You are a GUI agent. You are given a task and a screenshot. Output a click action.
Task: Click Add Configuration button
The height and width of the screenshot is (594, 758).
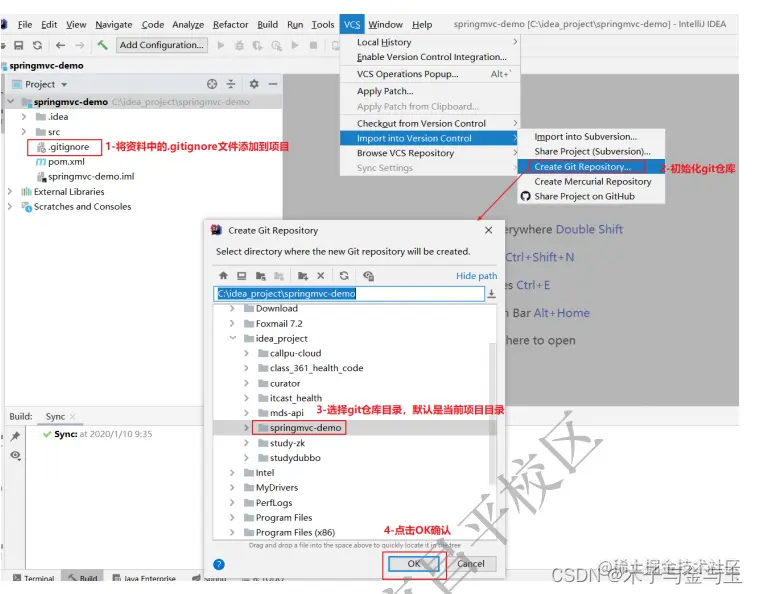point(161,45)
